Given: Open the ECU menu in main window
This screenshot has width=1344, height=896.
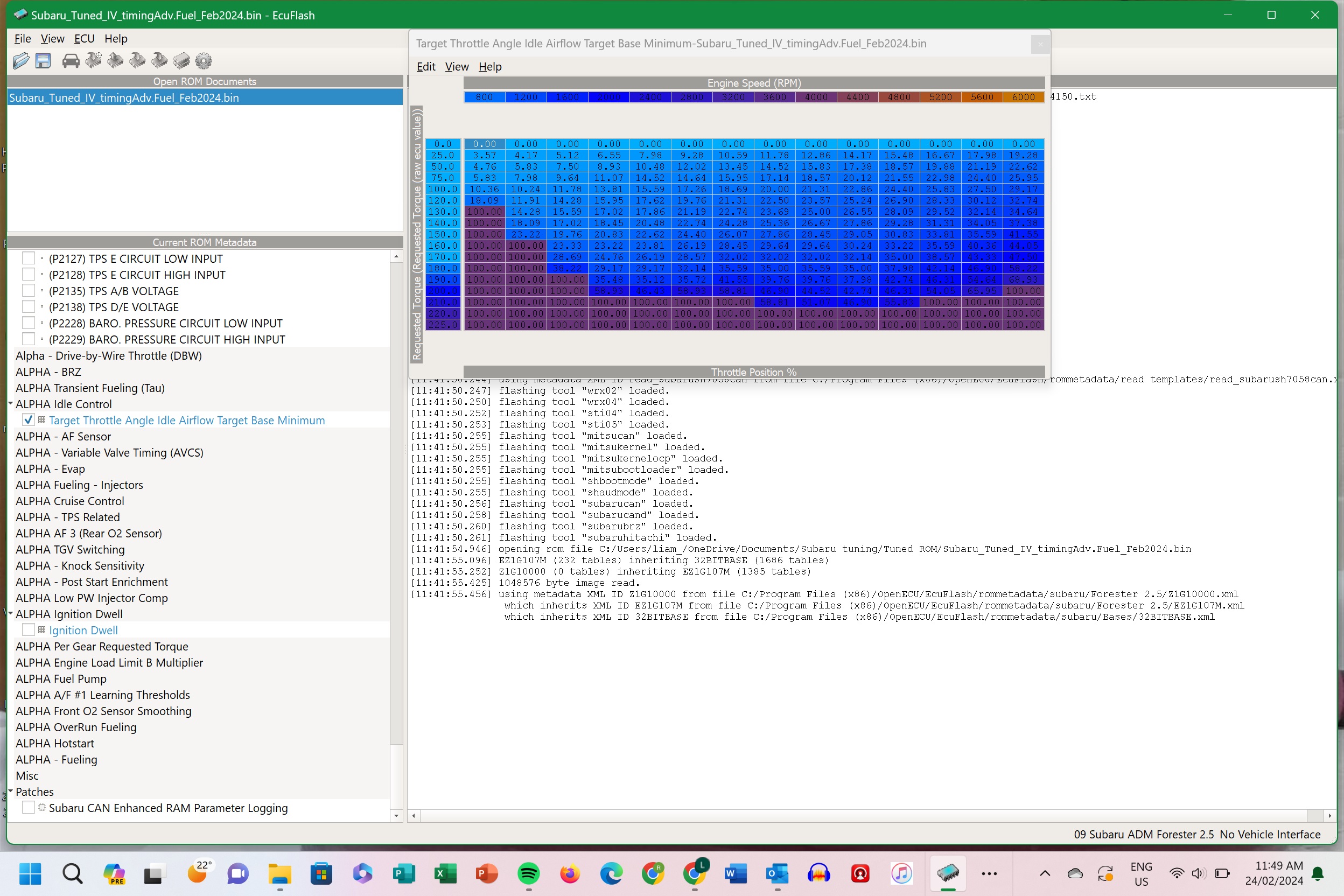Looking at the screenshot, I should point(84,38).
